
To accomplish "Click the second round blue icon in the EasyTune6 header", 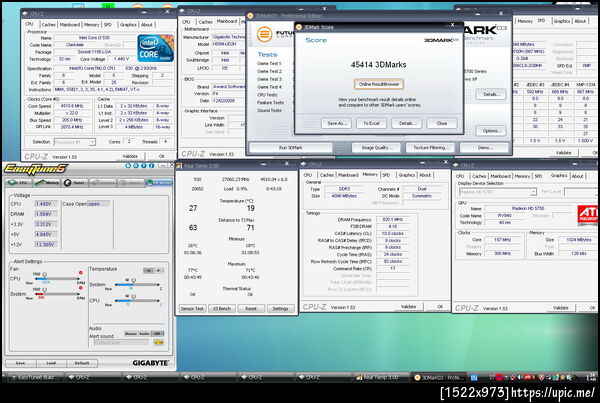I will click(135, 166).
